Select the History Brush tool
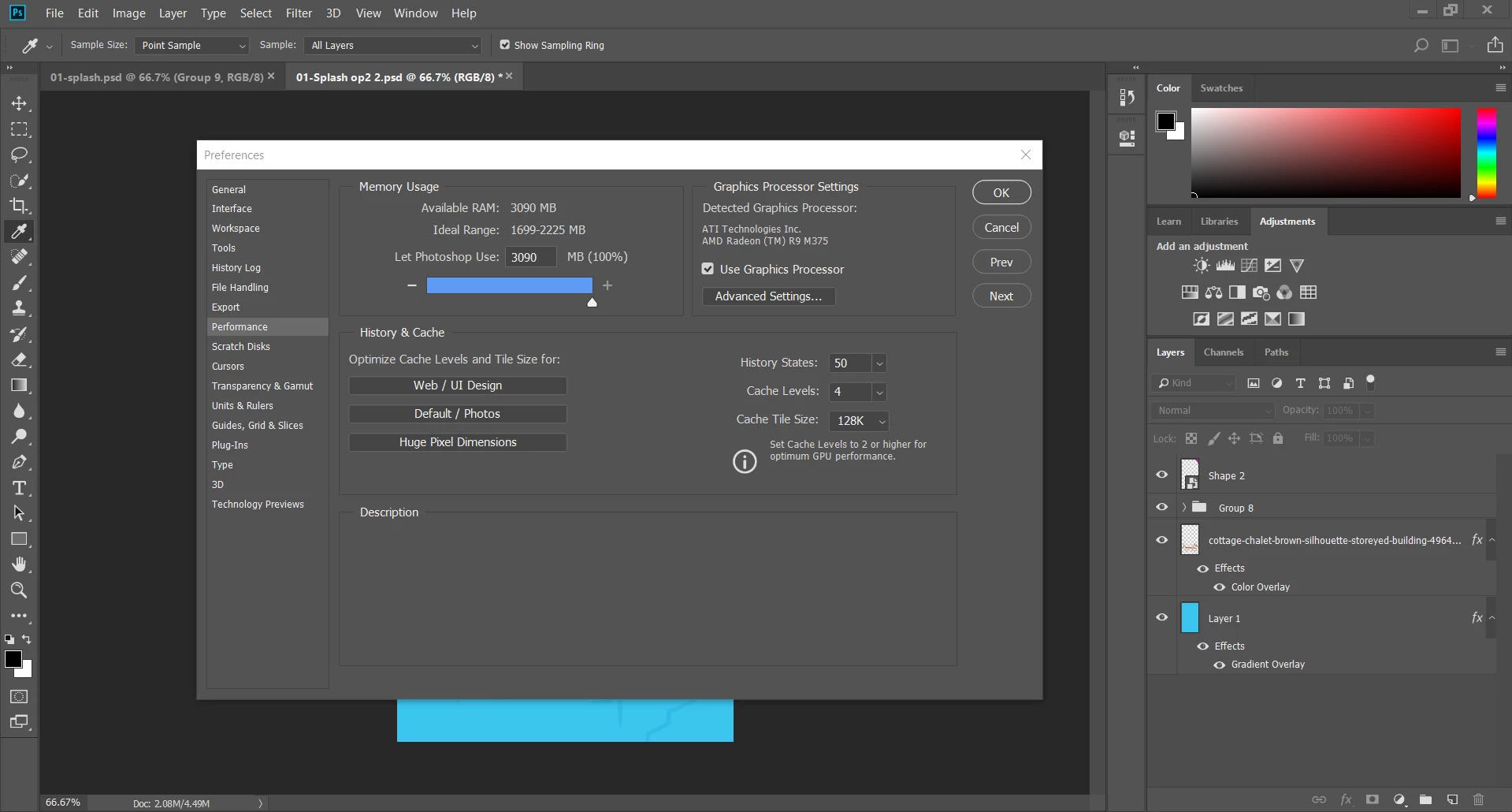 point(19,334)
